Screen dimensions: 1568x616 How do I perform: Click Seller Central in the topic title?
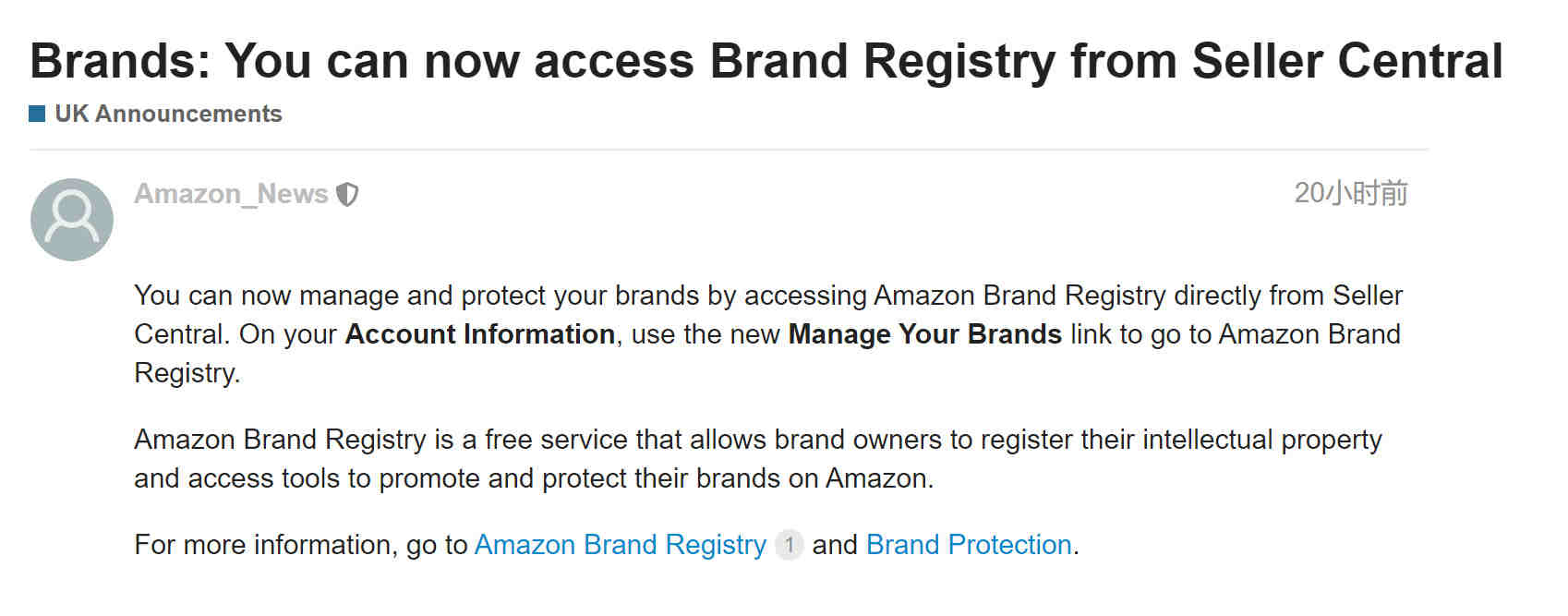[1347, 61]
